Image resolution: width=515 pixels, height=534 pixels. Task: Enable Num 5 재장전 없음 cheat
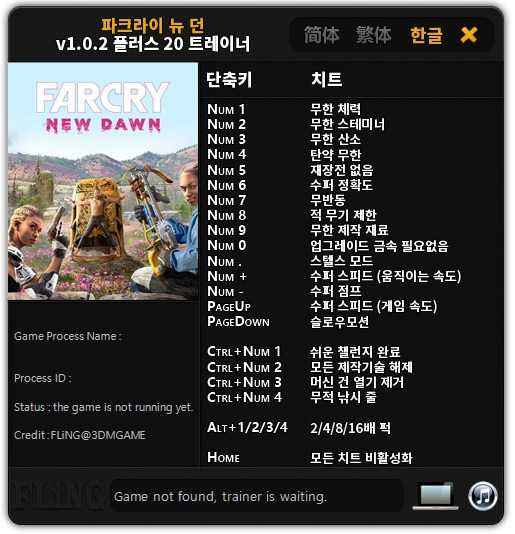pos(344,171)
